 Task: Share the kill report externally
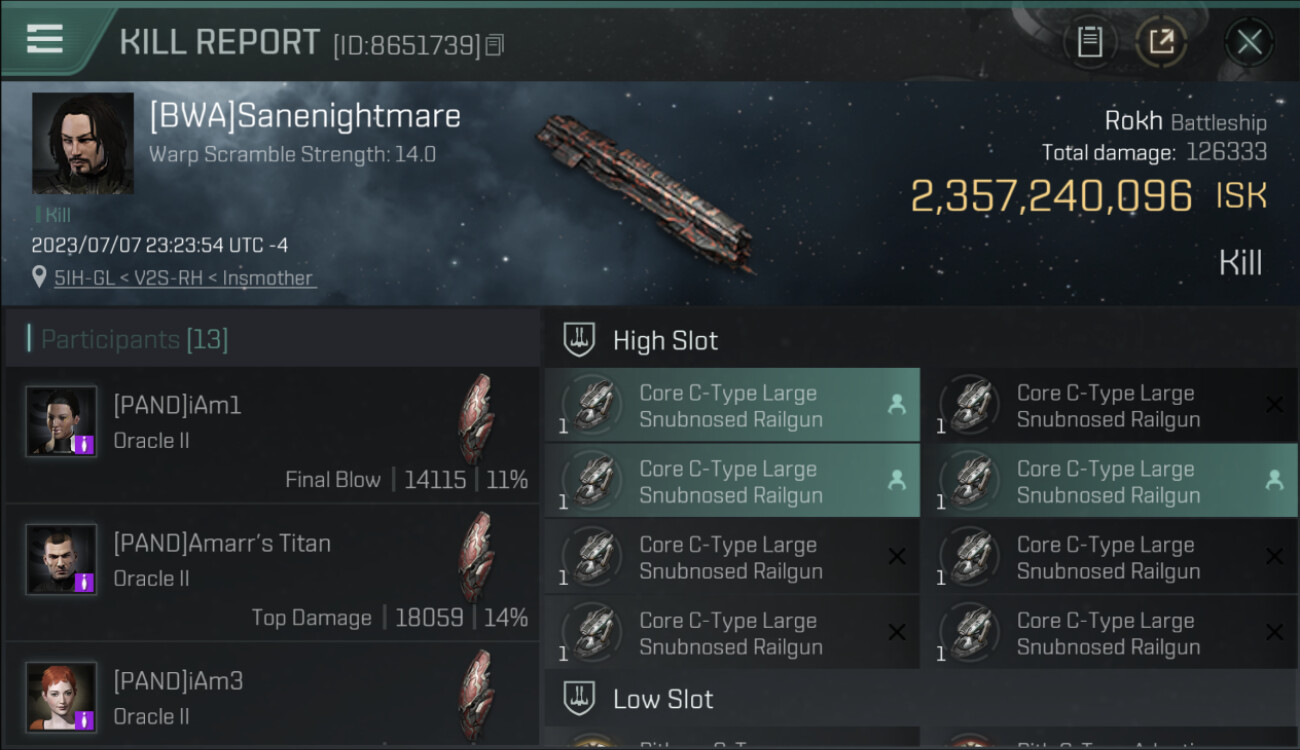1161,42
